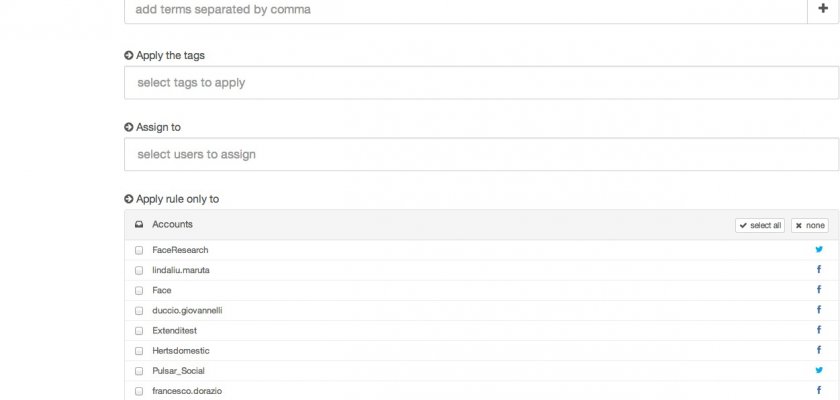Image resolution: width=840 pixels, height=400 pixels.
Task: Click the Twitter icon beside FaceResearch
Action: click(819, 250)
